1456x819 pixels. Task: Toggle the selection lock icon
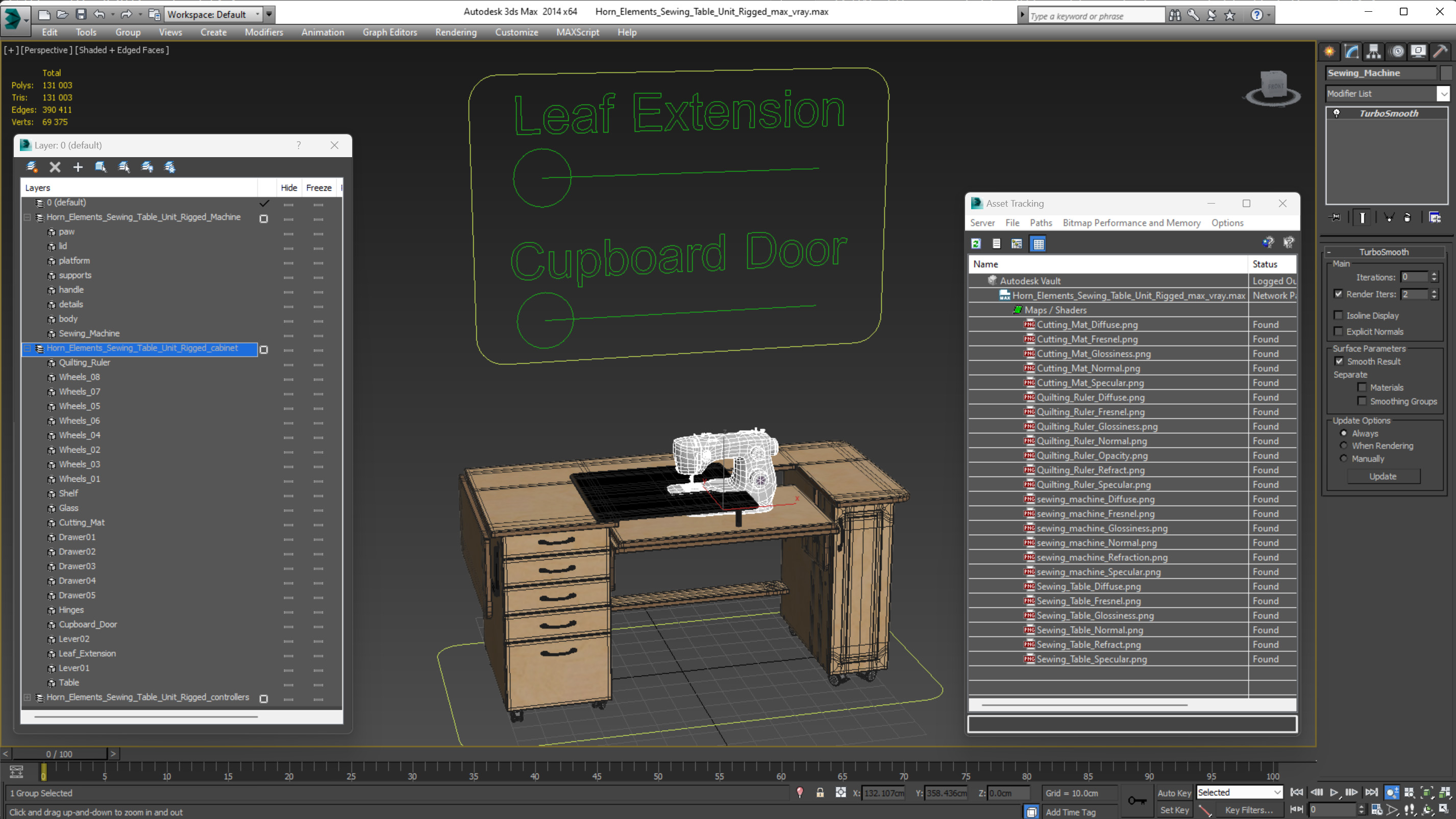[820, 792]
